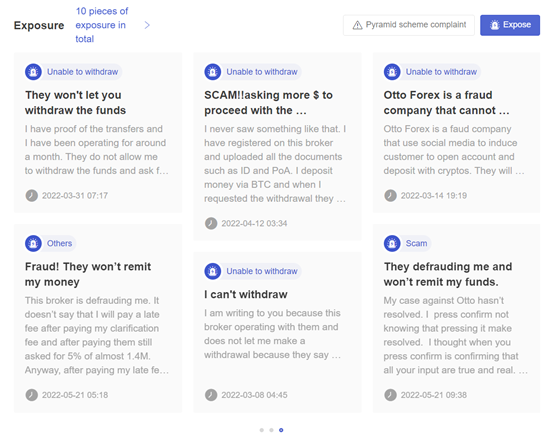The image size is (554, 435).
Task: Click the siren icon on Otto Forex fraud card
Action: tap(392, 72)
